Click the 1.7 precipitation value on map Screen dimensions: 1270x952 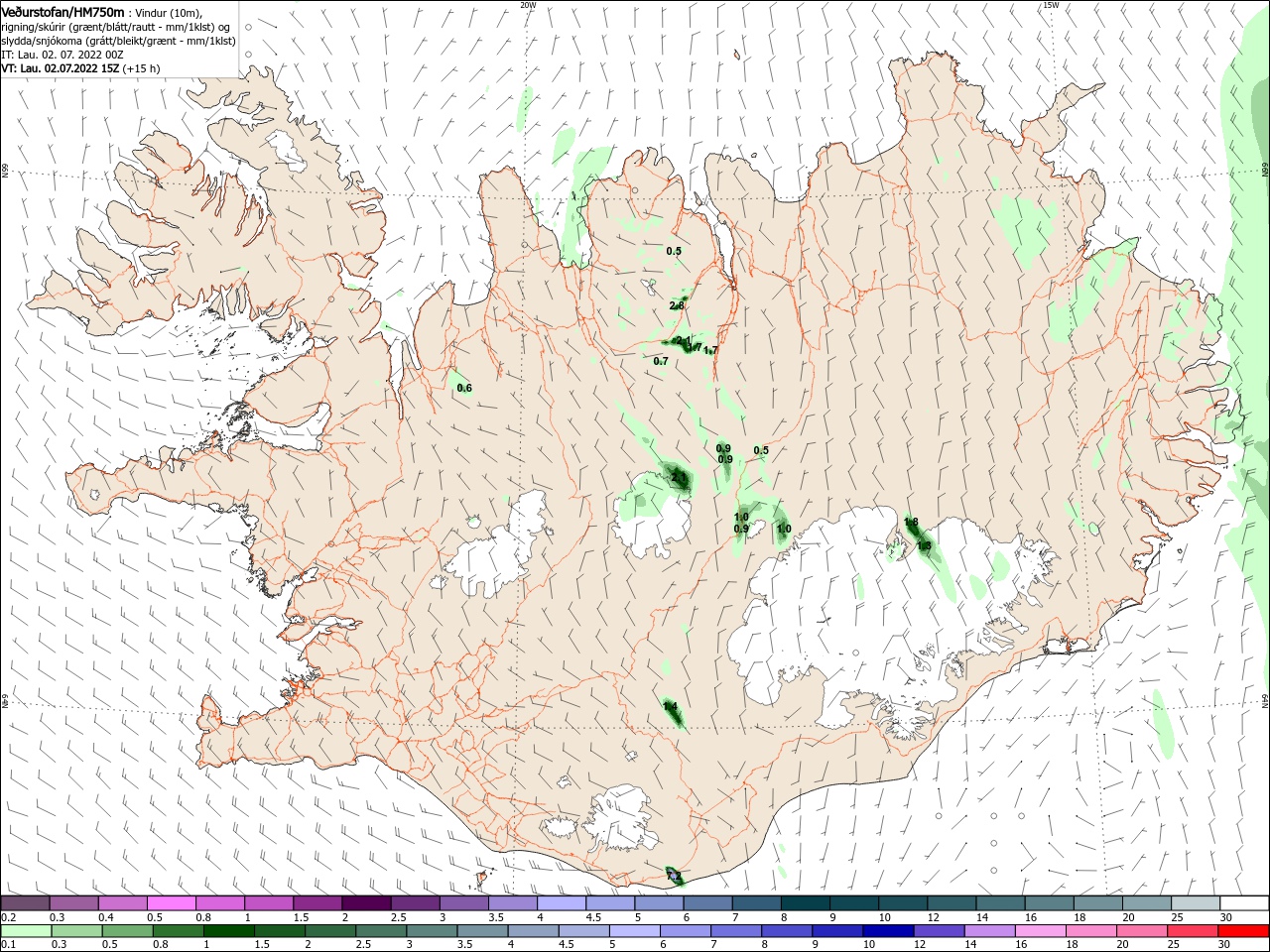710,350
